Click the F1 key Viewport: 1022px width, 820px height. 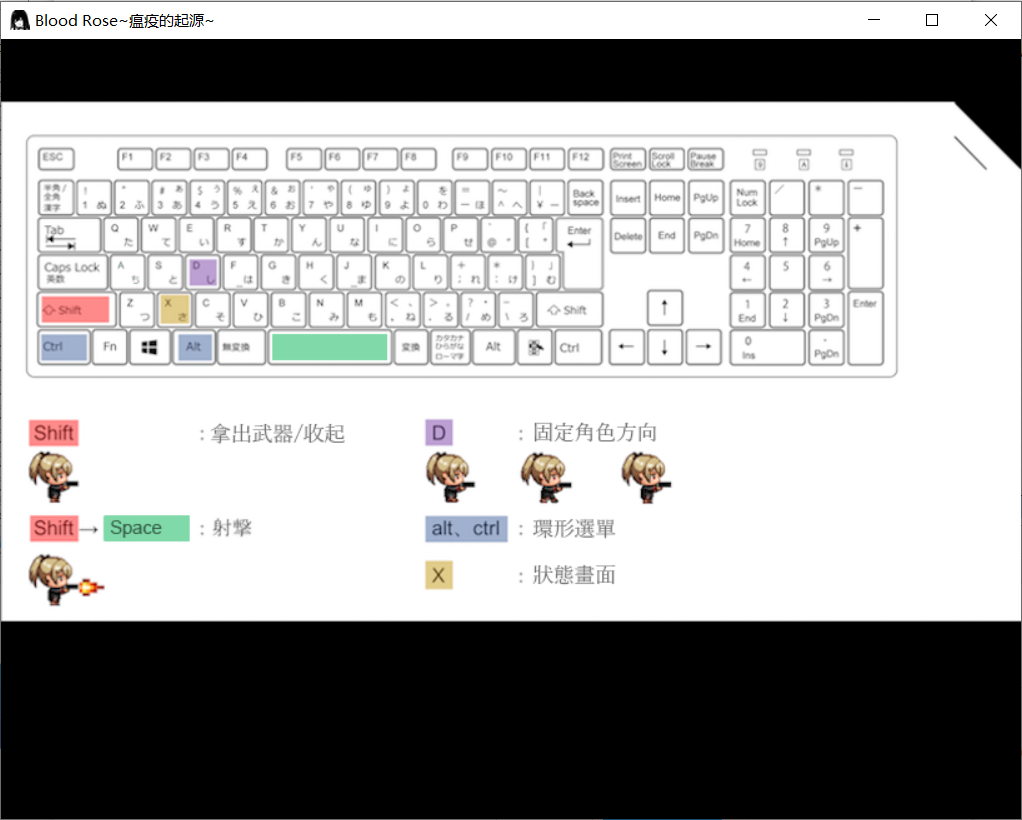pyautogui.click(x=135, y=158)
